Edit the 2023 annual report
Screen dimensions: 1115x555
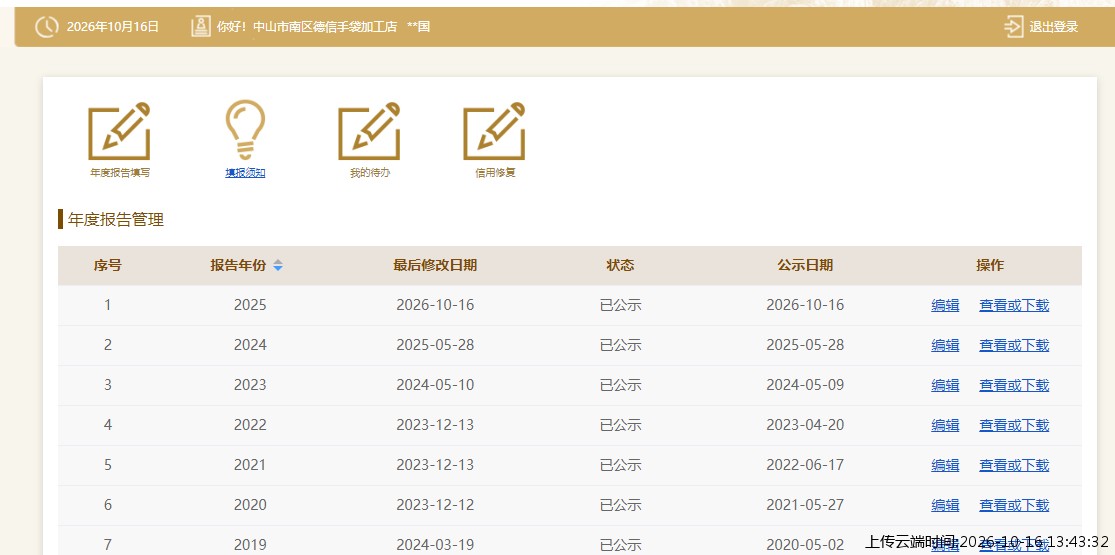click(x=945, y=385)
